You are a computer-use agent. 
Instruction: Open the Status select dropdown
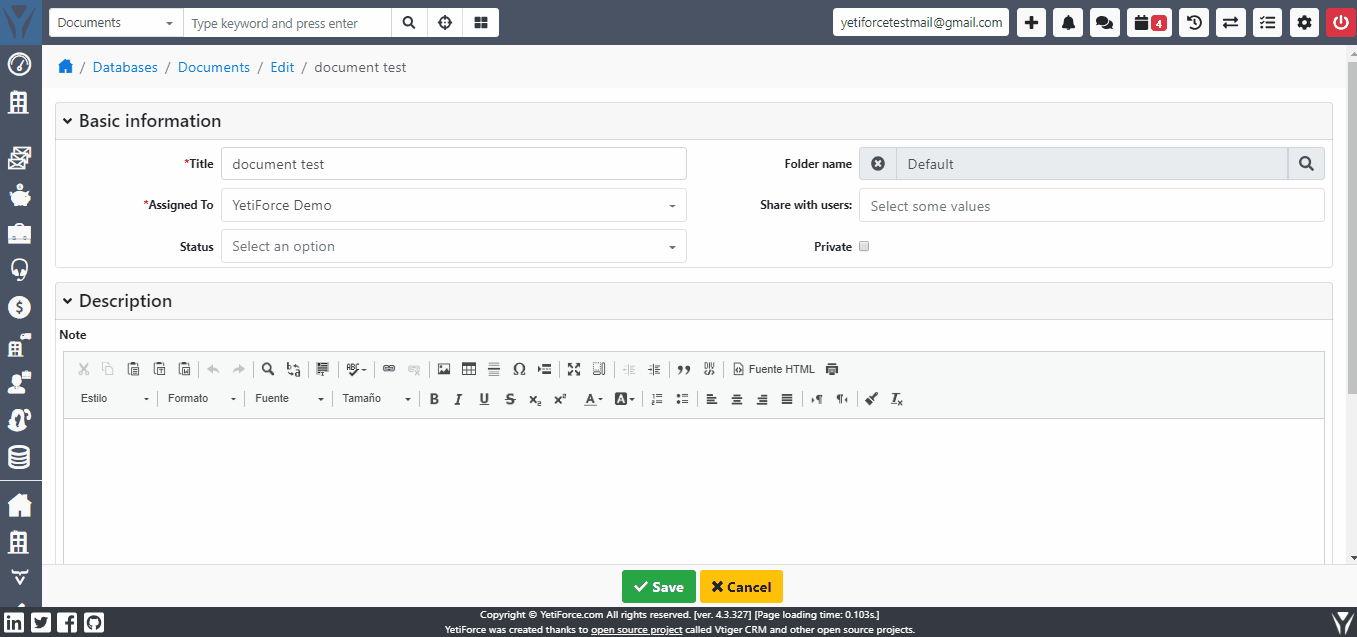point(454,246)
